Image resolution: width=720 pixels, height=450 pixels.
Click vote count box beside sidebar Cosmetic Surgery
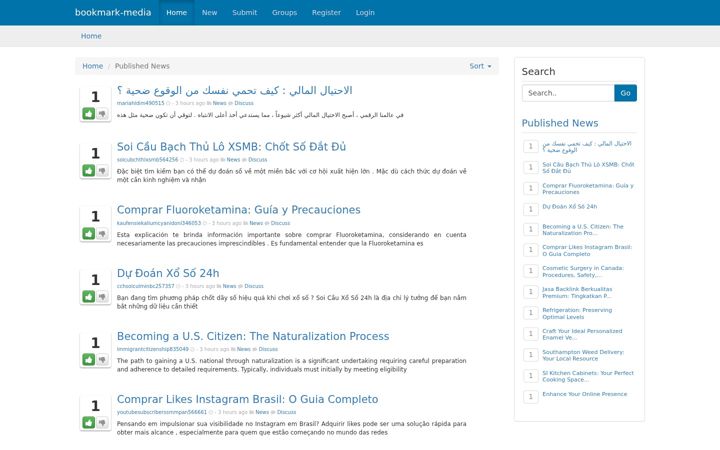coord(530,271)
